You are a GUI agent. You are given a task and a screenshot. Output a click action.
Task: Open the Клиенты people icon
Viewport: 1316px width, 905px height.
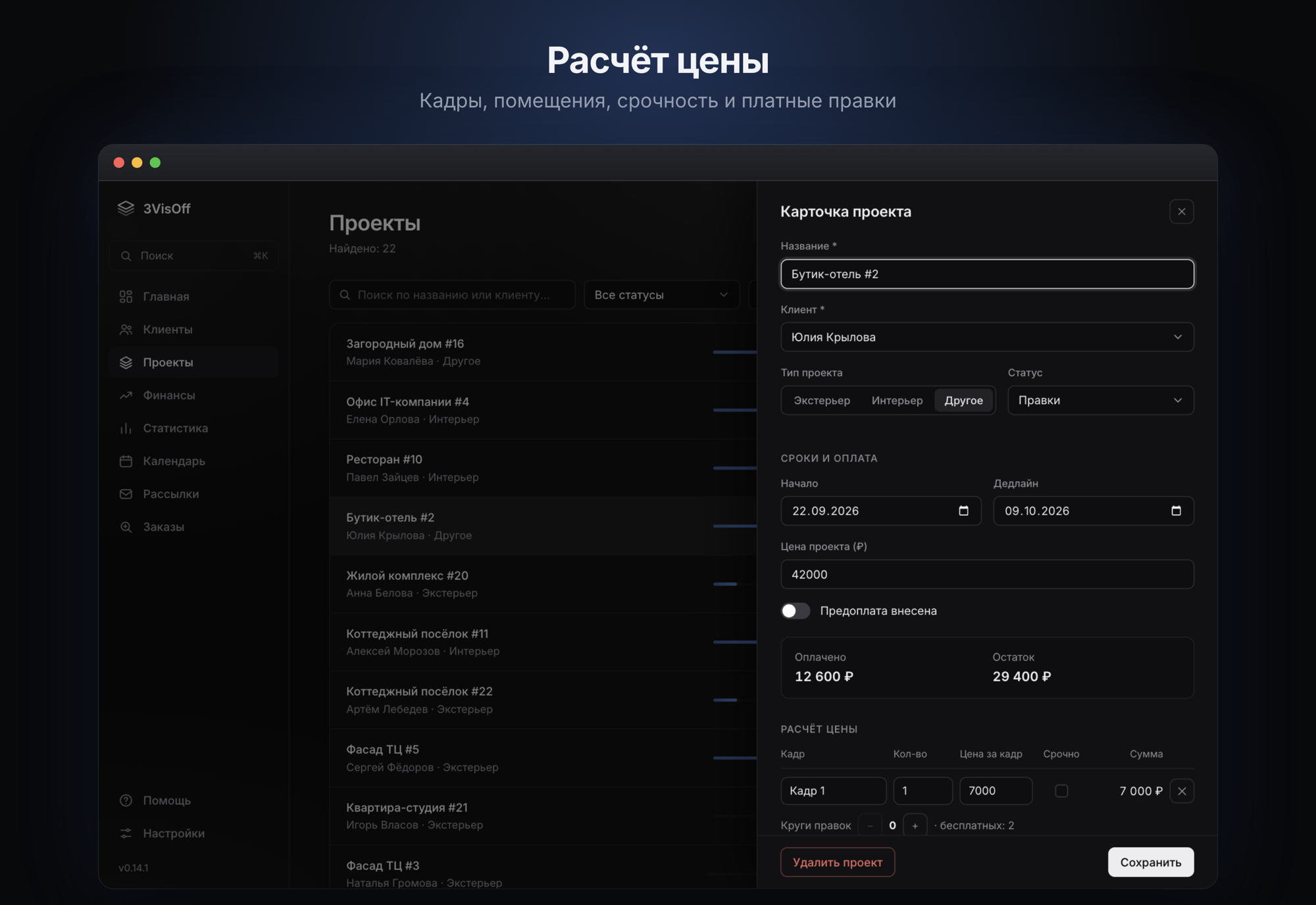(126, 330)
